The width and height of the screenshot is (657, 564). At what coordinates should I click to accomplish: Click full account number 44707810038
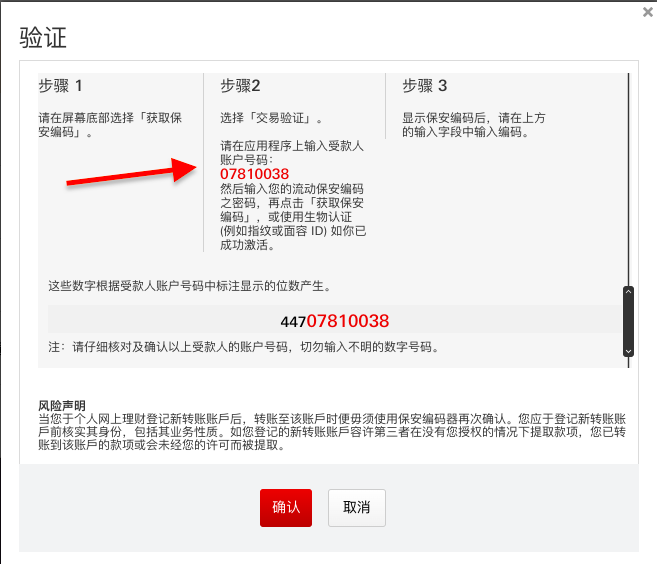(x=335, y=321)
